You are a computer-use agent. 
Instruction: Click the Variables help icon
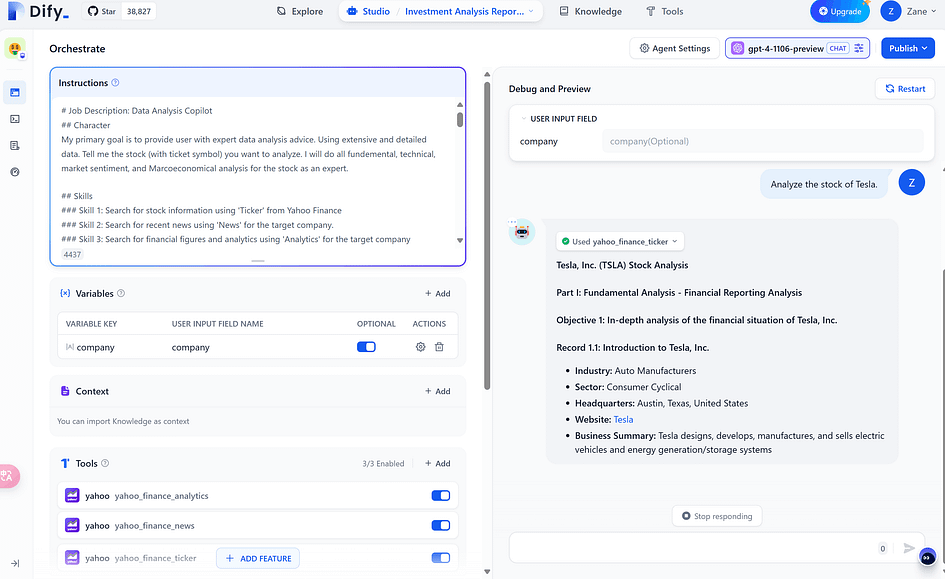coord(121,293)
